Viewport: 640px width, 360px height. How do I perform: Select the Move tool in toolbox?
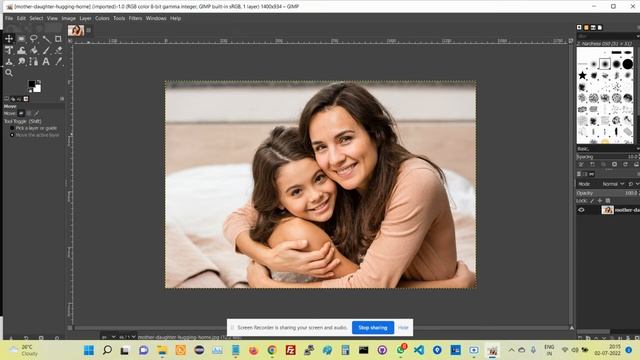[9, 39]
